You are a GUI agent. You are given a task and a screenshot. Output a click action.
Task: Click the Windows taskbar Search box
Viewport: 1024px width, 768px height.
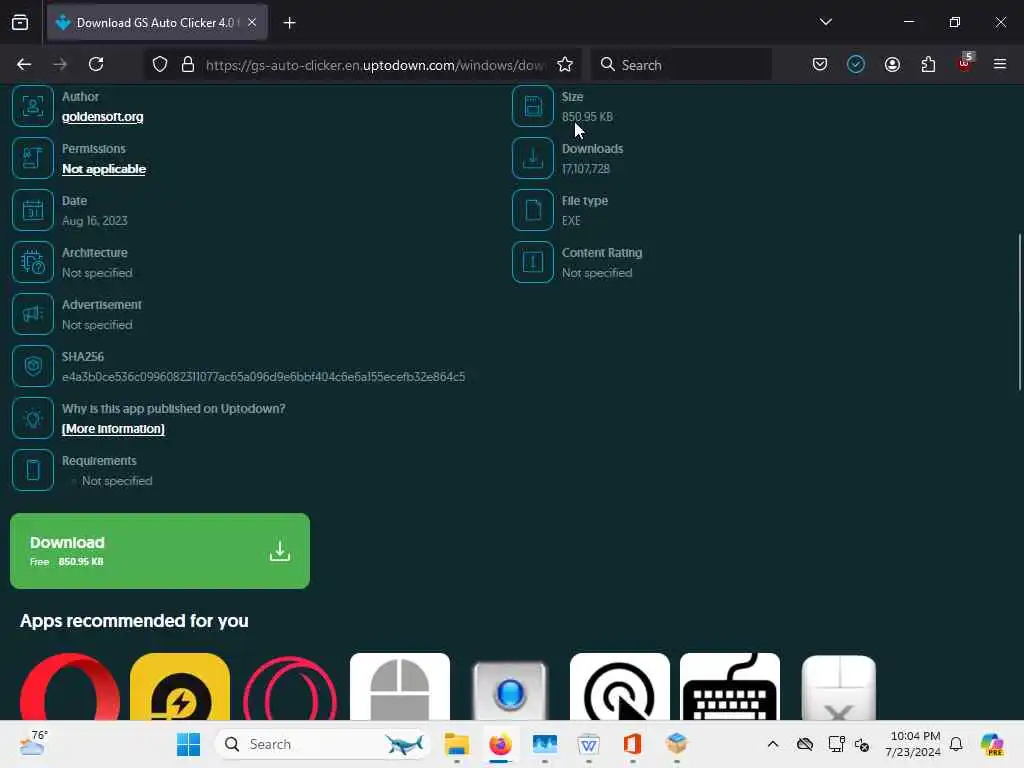pyautogui.click(x=323, y=744)
